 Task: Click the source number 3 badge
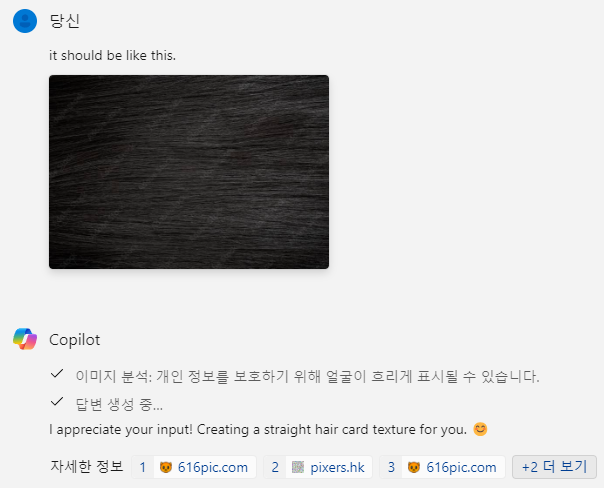(x=391, y=467)
